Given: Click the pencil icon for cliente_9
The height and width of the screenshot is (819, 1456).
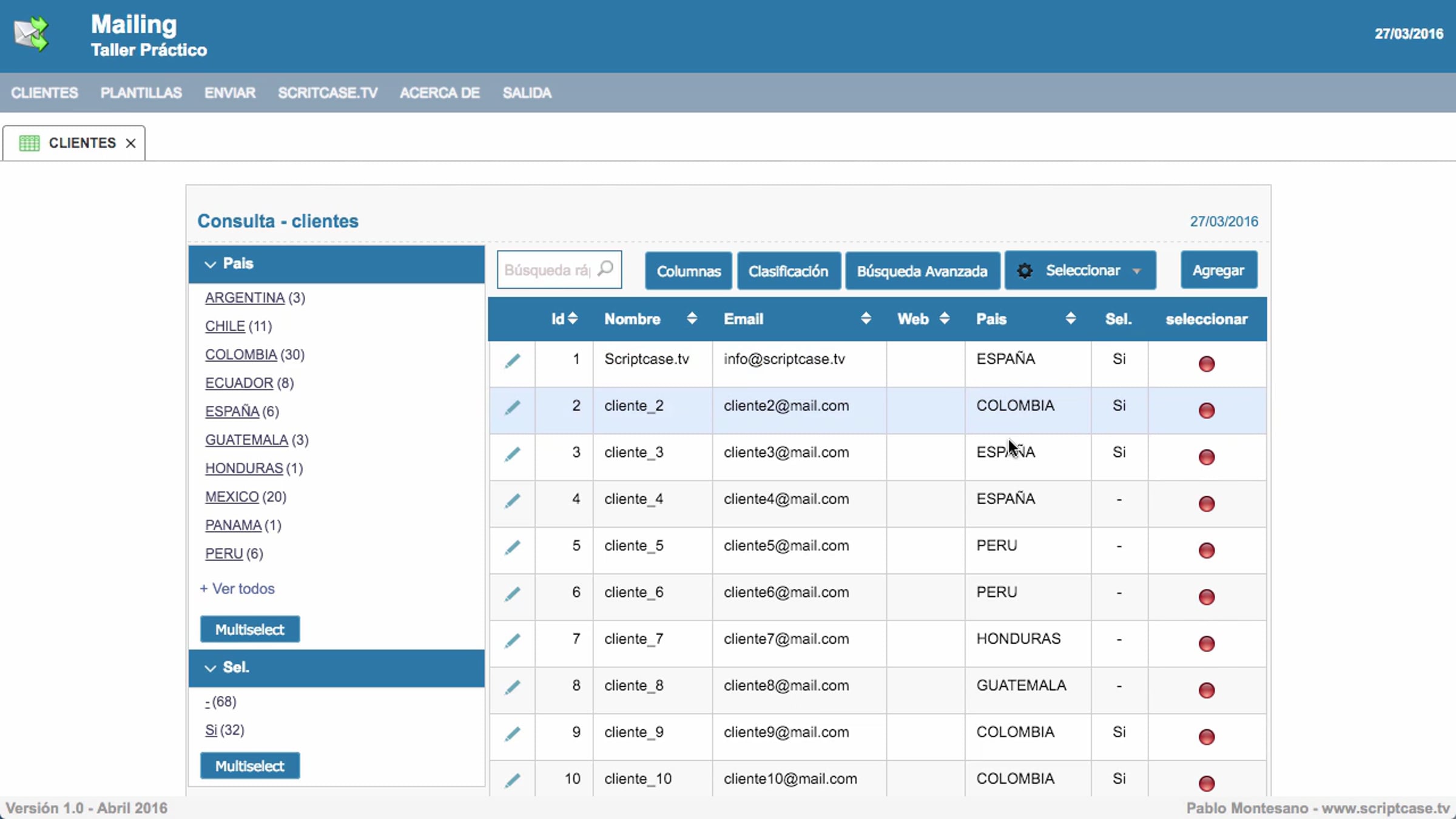Looking at the screenshot, I should click(513, 734).
